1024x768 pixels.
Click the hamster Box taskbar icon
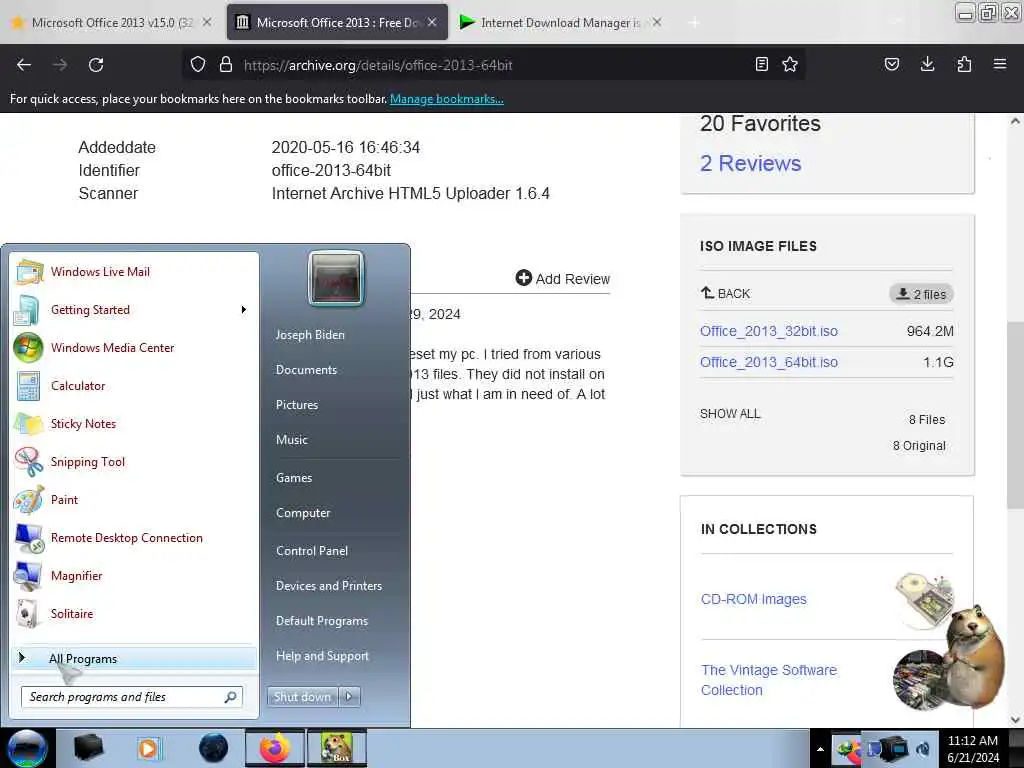pyautogui.click(x=336, y=748)
